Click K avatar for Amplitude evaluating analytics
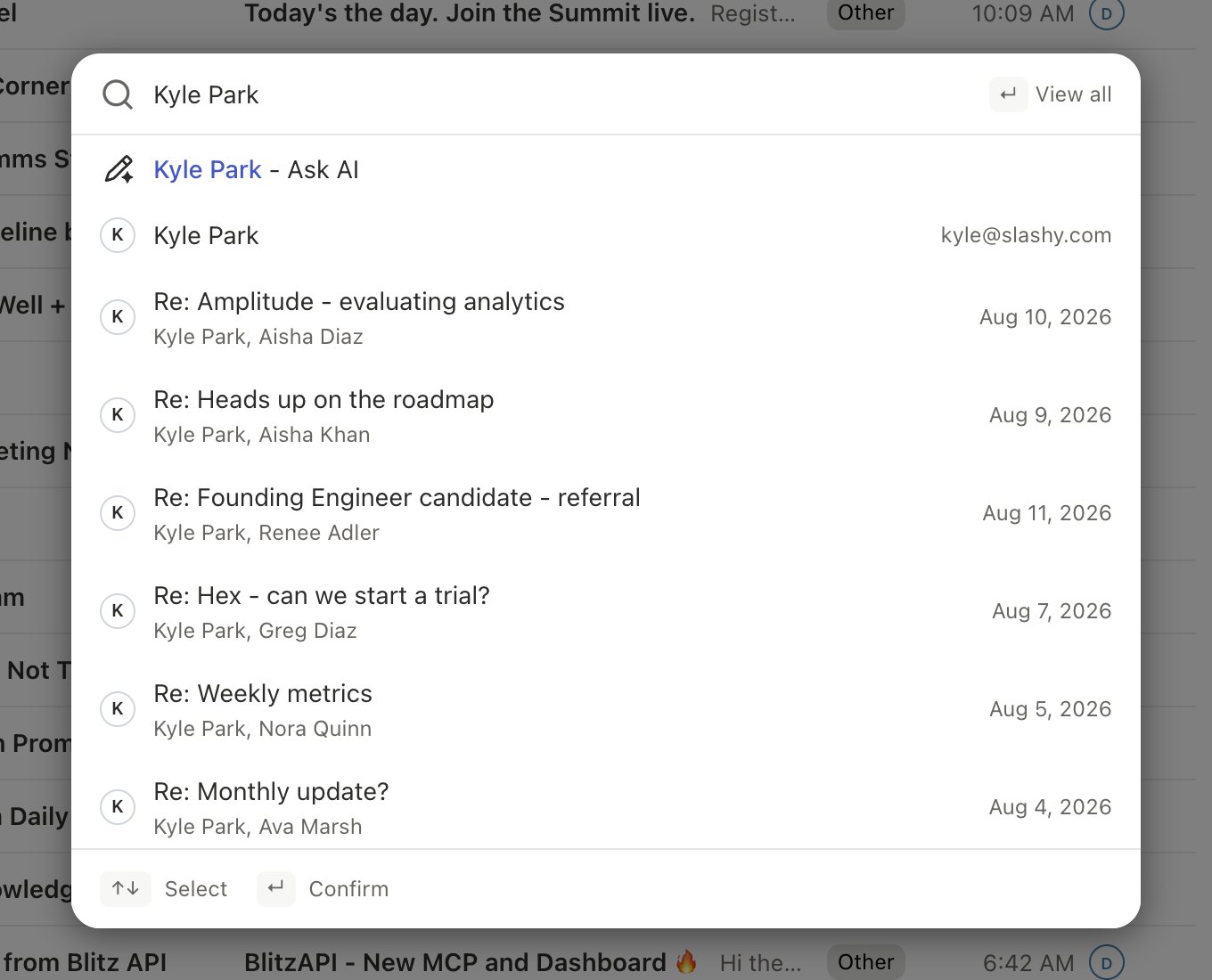The width and height of the screenshot is (1212, 980). [118, 317]
